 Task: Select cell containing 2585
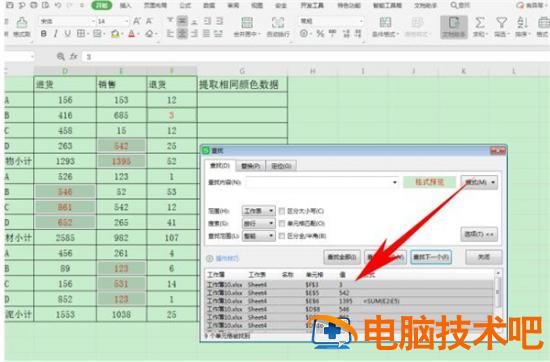65,238
